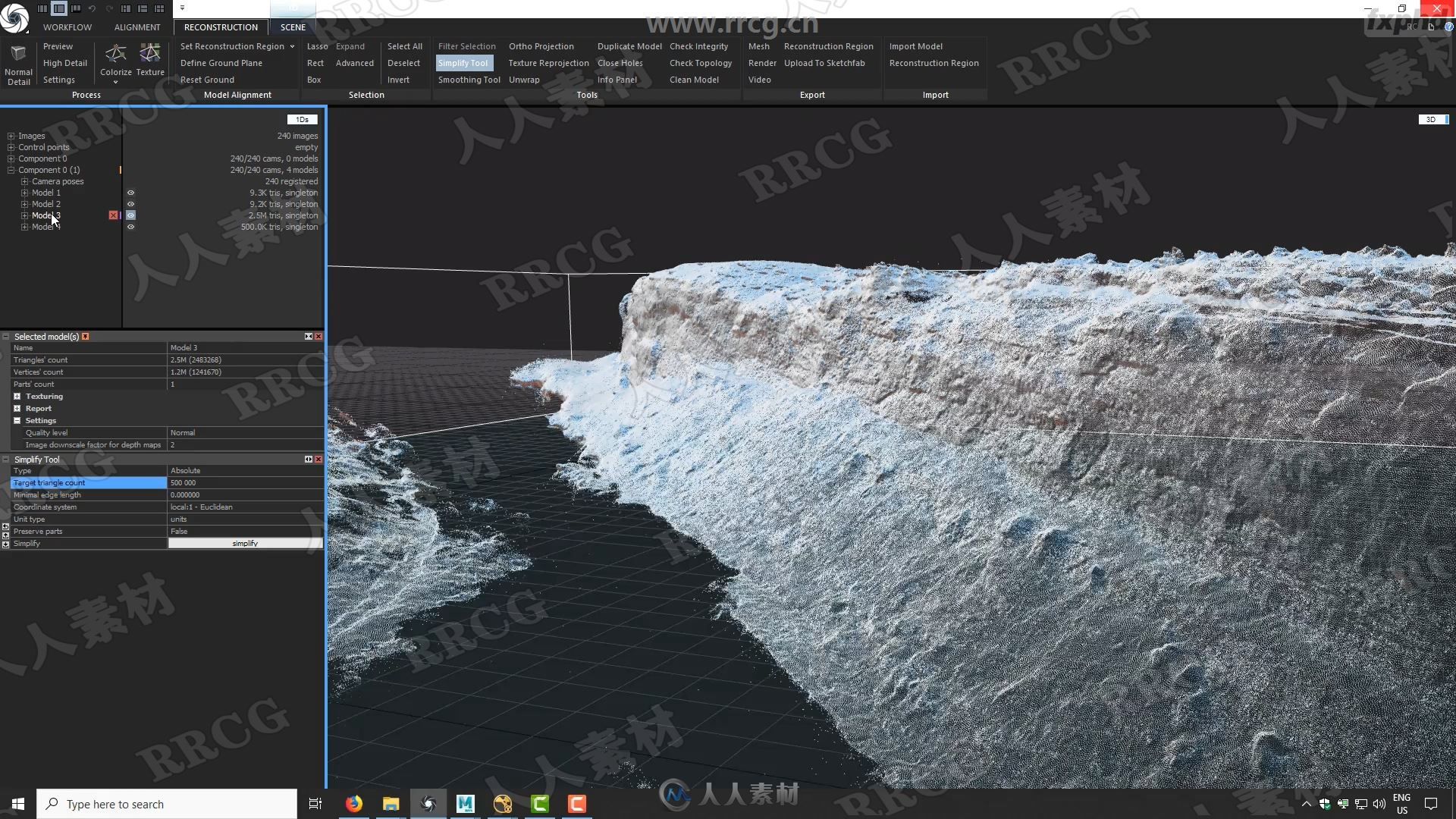
Task: Expand the Images tree node
Action: pos(11,136)
